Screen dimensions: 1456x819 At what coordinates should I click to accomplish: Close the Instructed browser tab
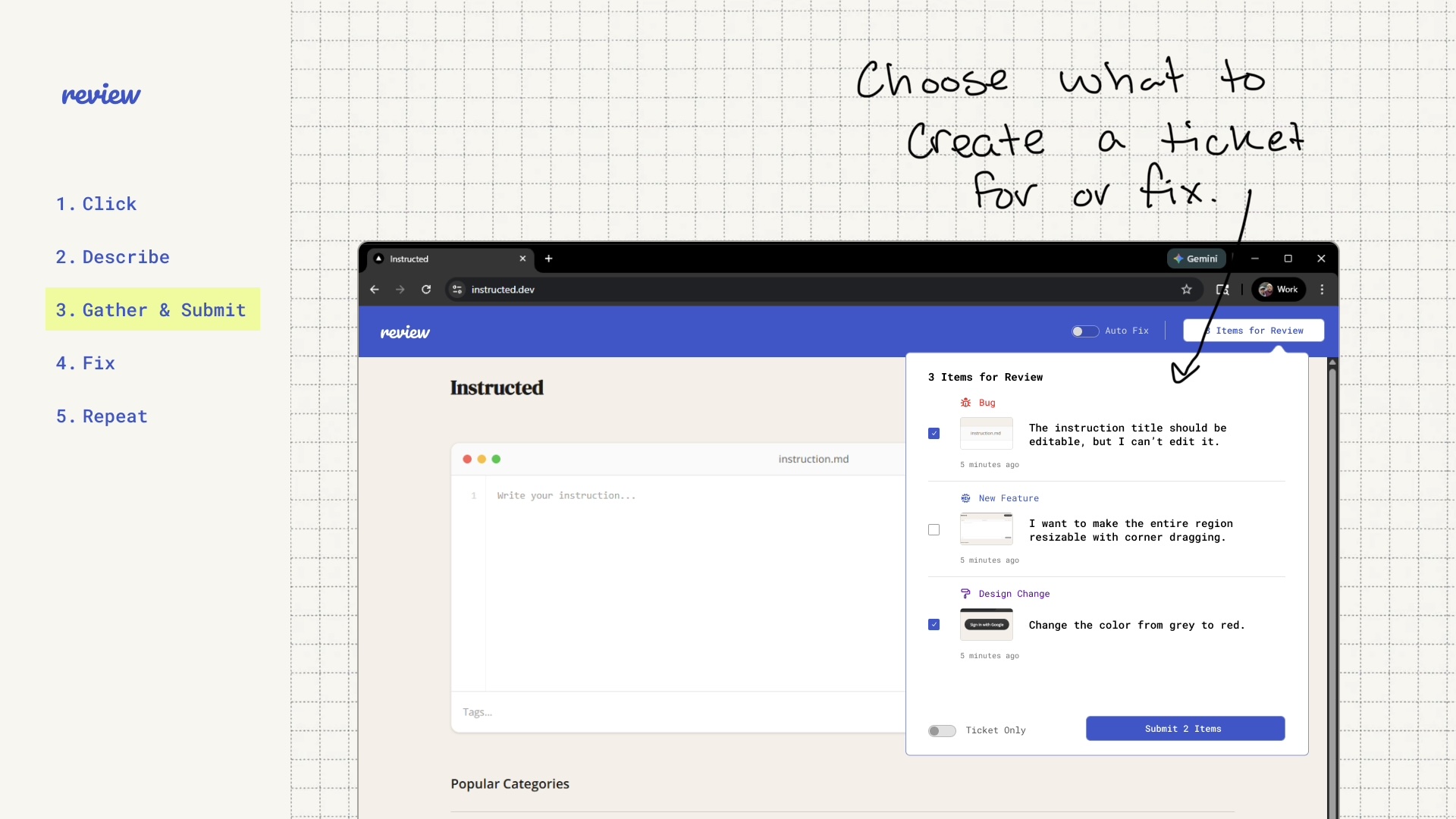click(x=522, y=259)
